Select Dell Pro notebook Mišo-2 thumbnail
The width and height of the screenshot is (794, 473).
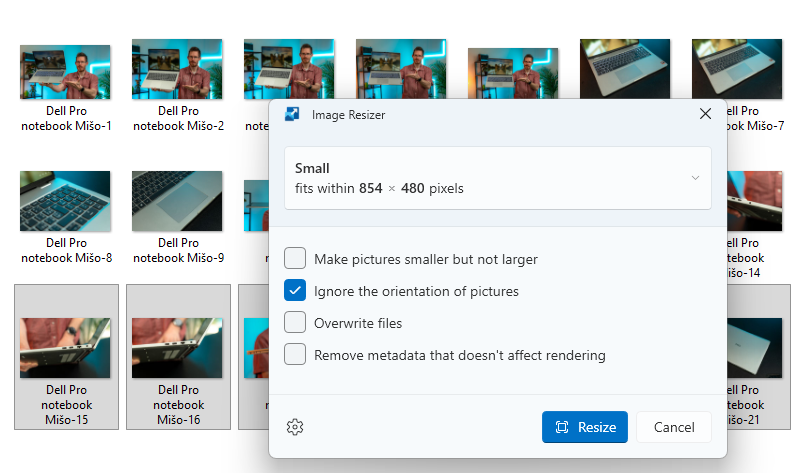tap(178, 72)
